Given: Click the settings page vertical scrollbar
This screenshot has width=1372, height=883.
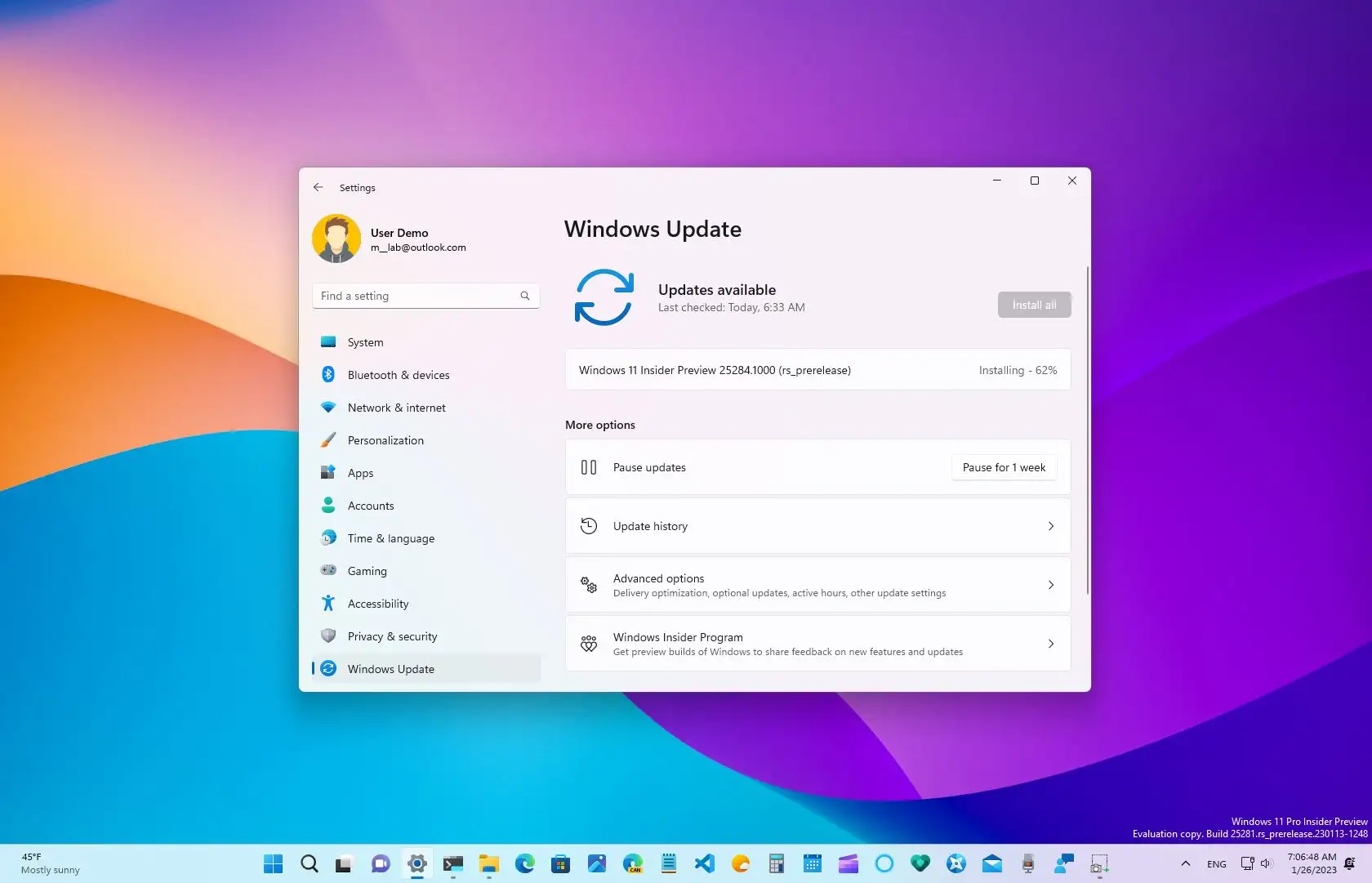Looking at the screenshot, I should [x=1087, y=430].
